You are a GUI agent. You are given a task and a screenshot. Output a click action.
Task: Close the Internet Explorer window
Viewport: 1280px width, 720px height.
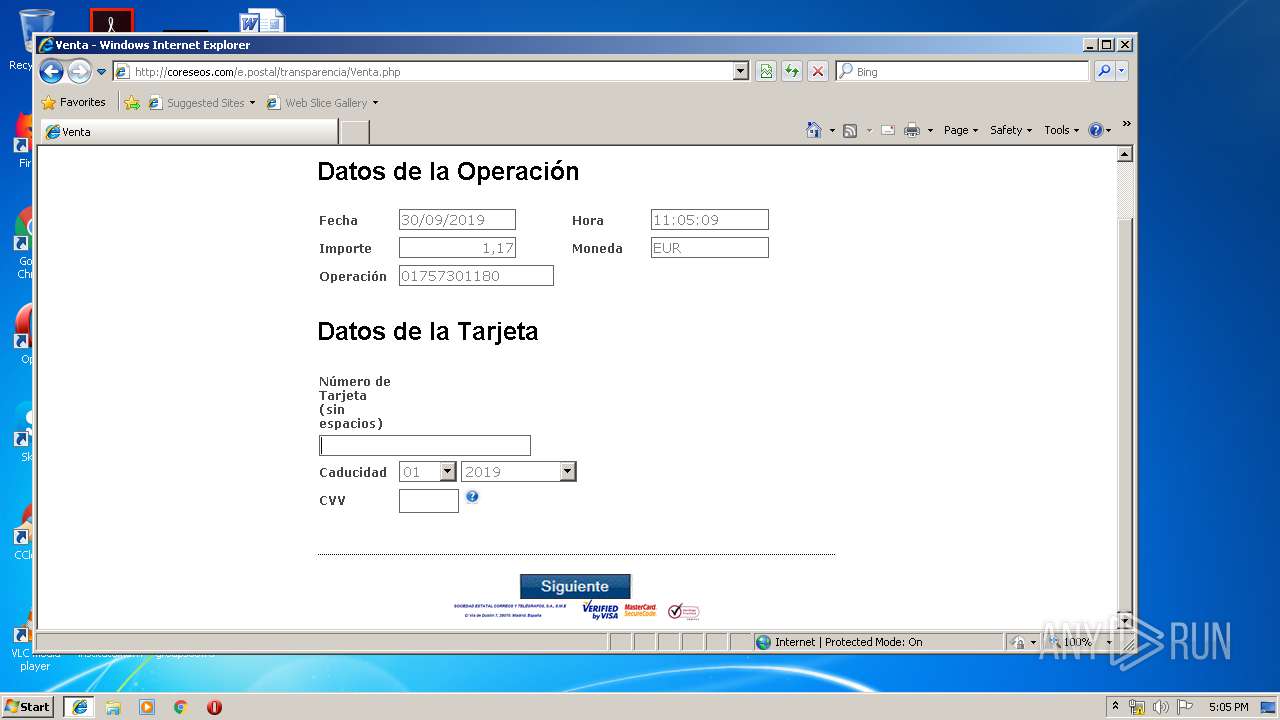(1125, 45)
